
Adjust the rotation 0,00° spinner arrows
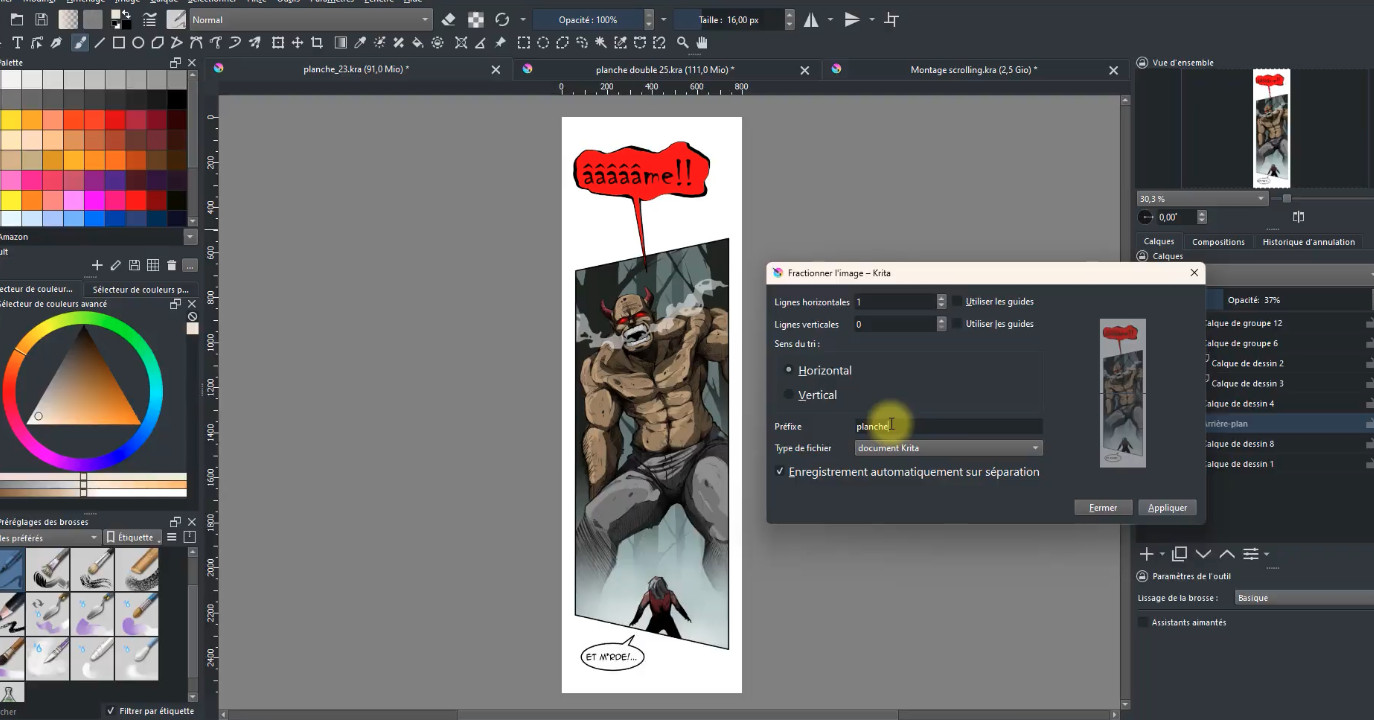point(1202,217)
